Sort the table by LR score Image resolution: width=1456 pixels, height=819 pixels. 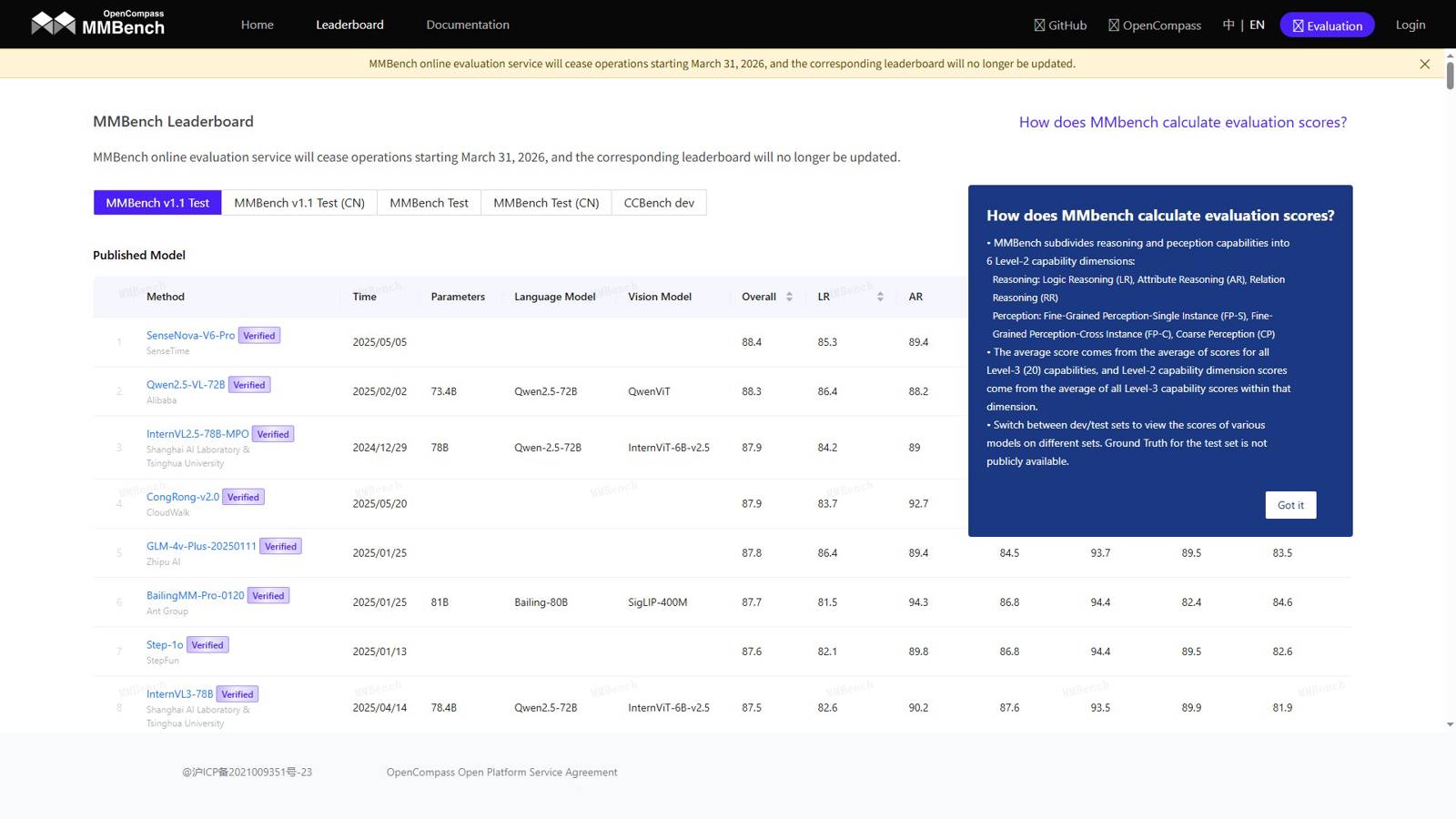point(880,297)
